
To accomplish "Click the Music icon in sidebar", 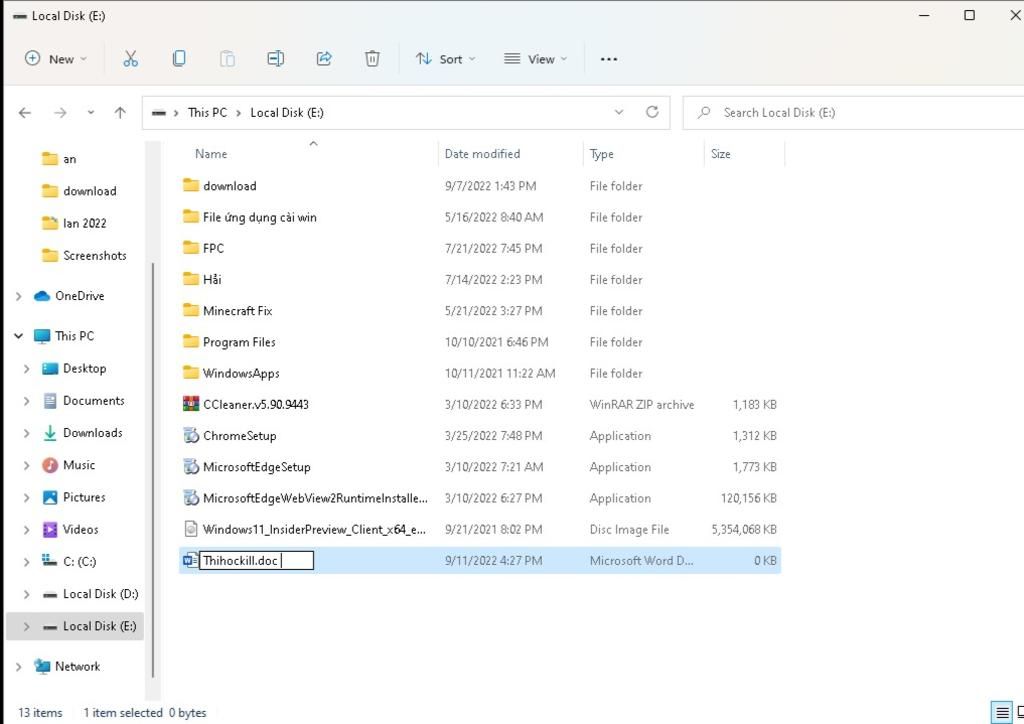I will pyautogui.click(x=50, y=465).
